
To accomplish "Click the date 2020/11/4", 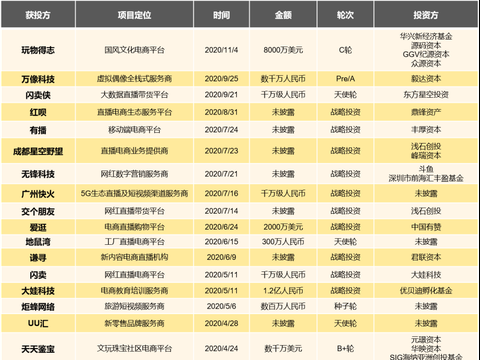I will coord(221,50).
